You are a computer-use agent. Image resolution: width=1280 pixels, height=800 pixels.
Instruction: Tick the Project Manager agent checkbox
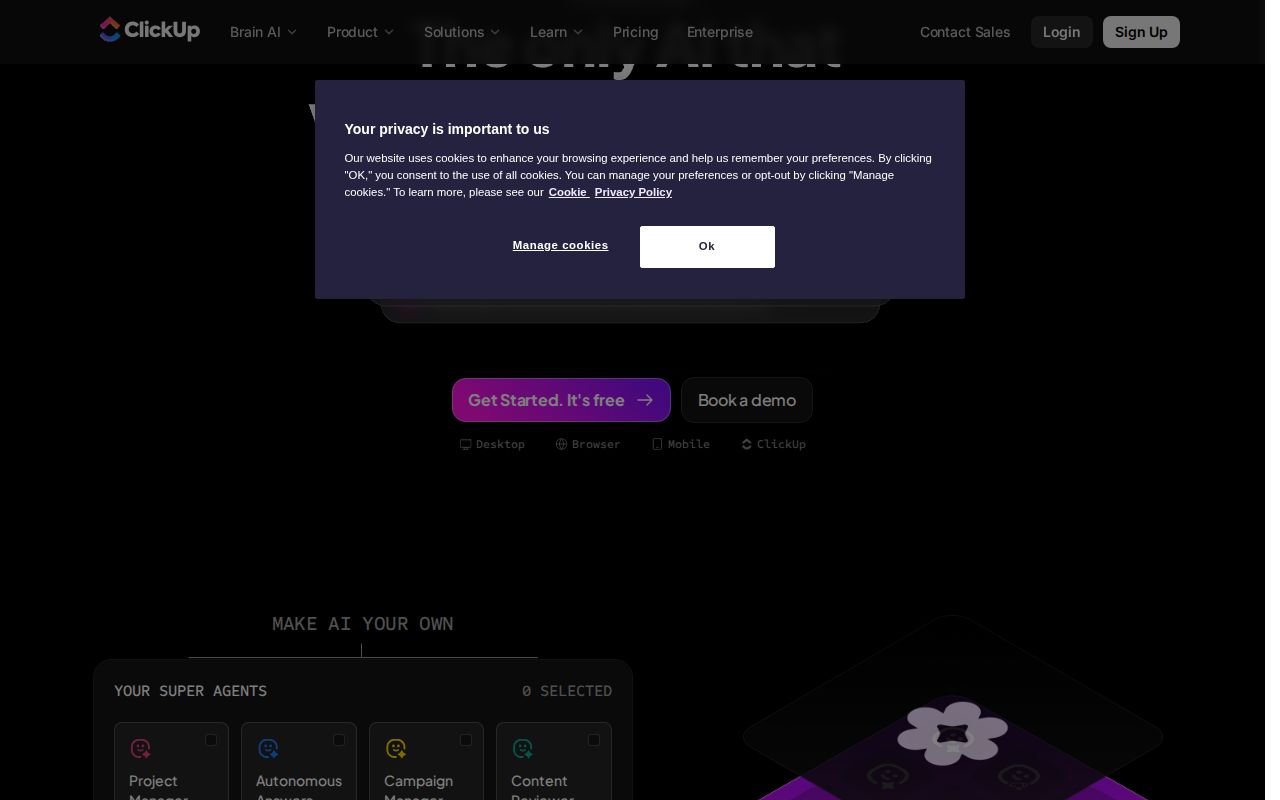pyautogui.click(x=211, y=740)
